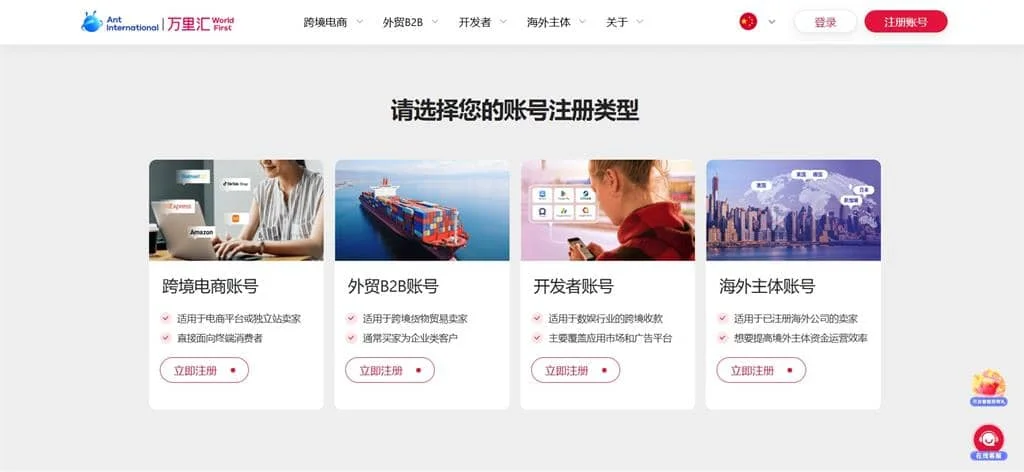Open the online customer service headset icon

tap(988, 439)
